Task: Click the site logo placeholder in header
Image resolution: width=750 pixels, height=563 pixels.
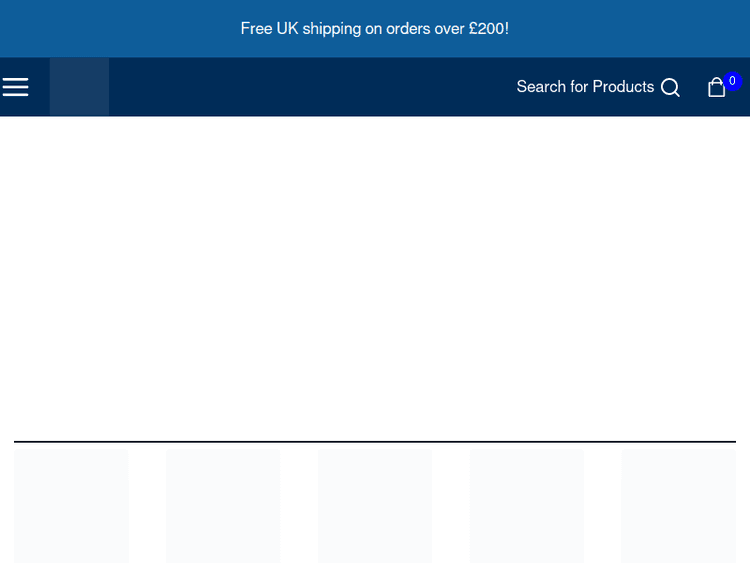Action: click(x=79, y=87)
